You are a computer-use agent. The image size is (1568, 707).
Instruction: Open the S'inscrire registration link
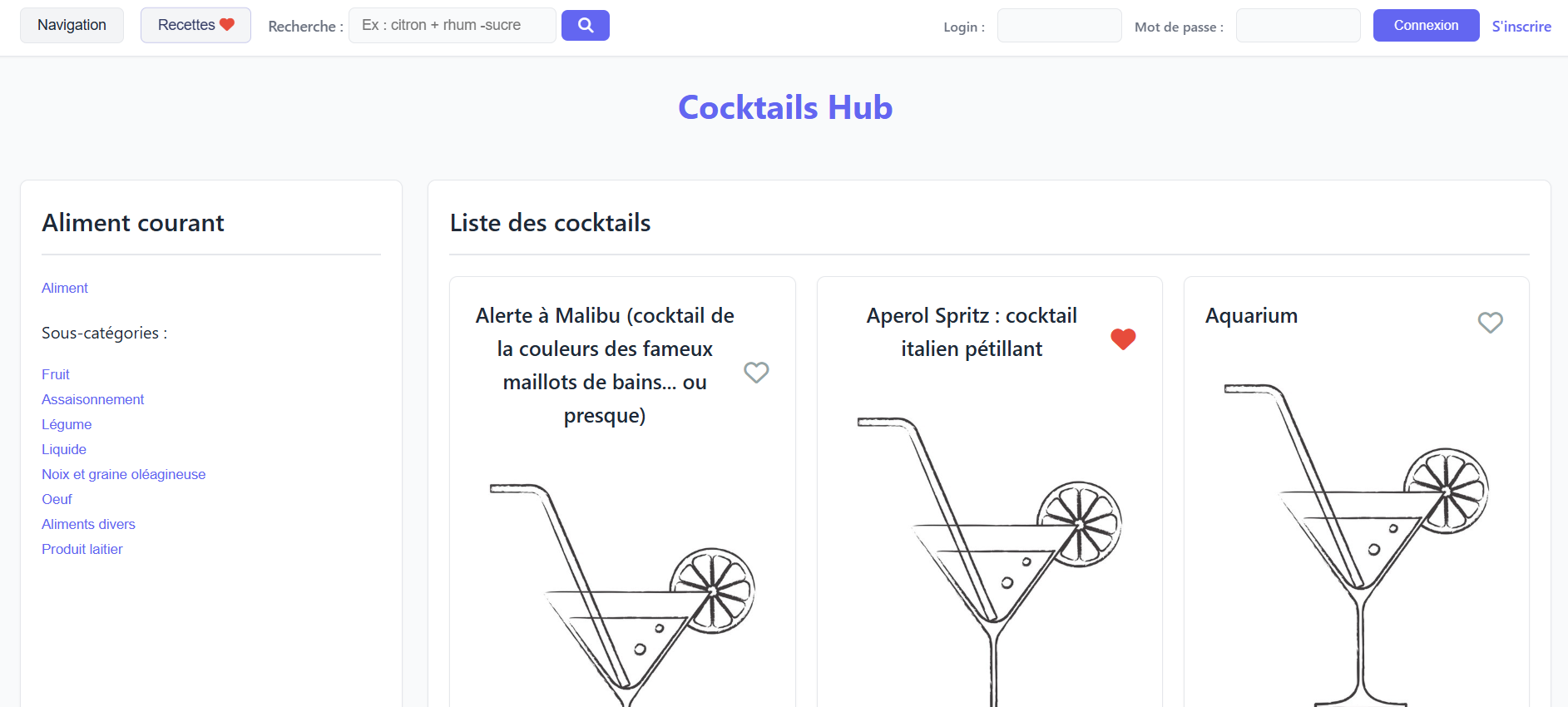[x=1521, y=26]
